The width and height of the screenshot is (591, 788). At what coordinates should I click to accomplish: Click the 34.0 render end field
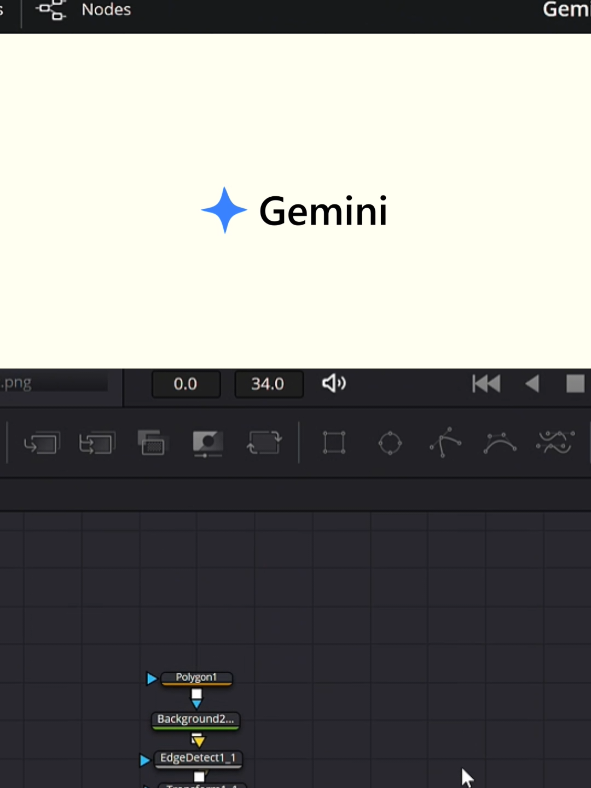268,384
